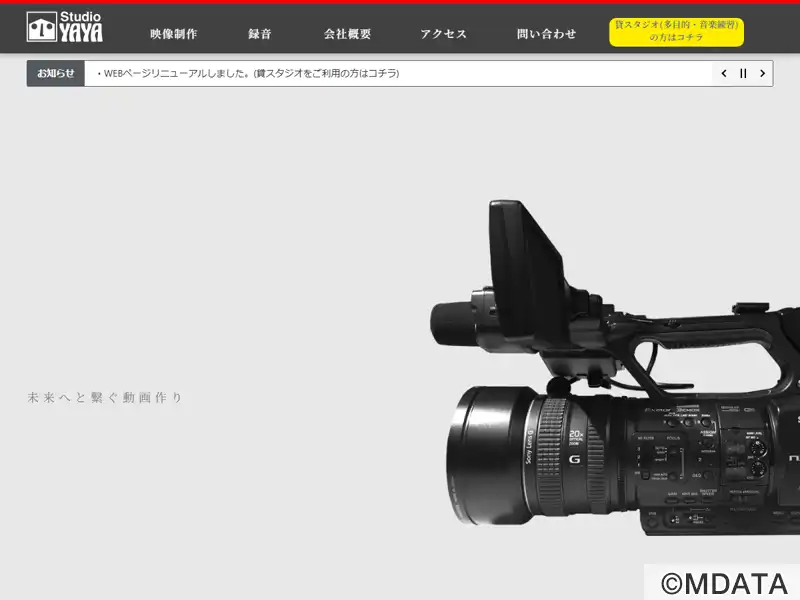Open the アクセス navigation item
800x600 pixels.
443,34
